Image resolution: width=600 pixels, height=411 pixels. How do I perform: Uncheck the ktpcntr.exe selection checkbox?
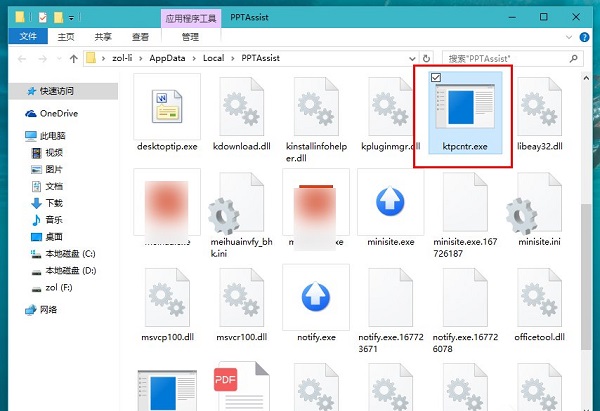(x=436, y=78)
